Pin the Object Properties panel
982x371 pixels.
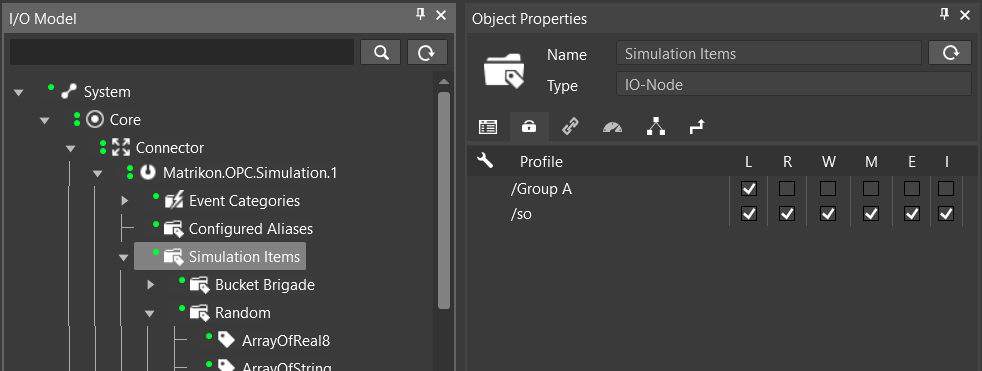(x=945, y=14)
